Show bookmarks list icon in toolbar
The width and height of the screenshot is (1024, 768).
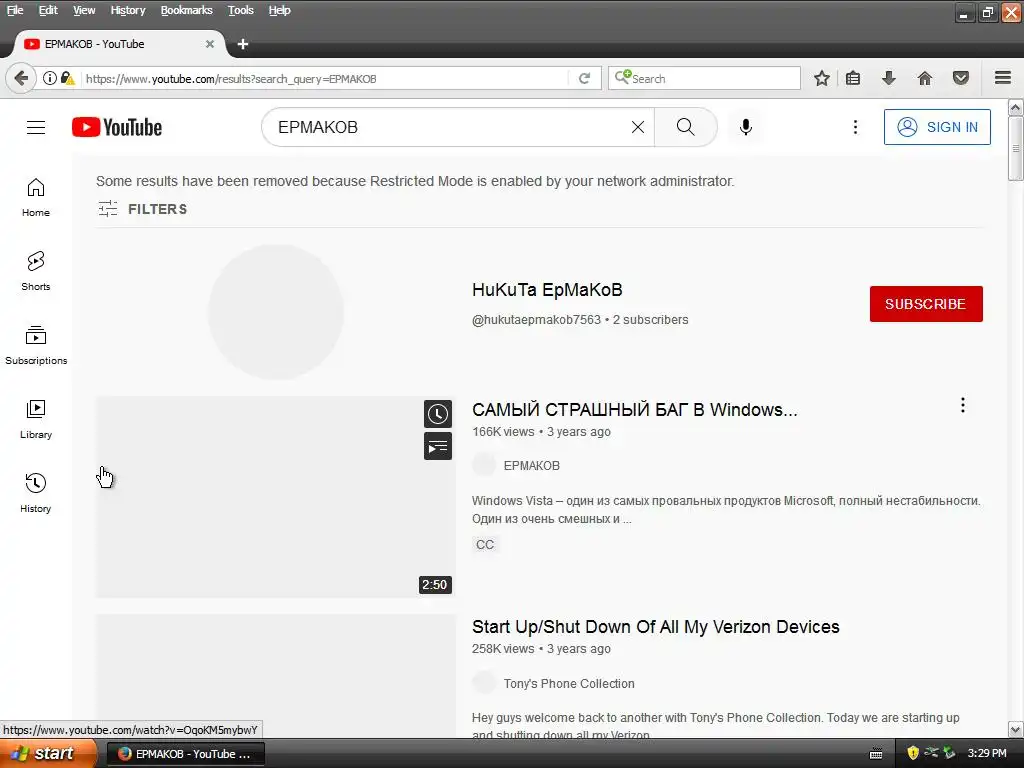pyautogui.click(x=853, y=78)
